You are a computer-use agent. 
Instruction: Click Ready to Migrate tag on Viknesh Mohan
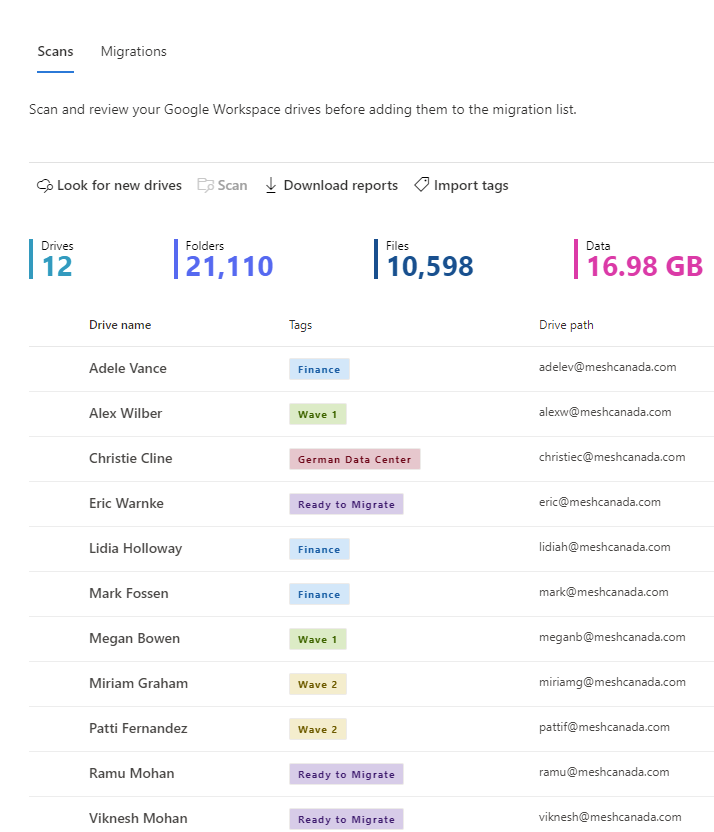point(346,819)
